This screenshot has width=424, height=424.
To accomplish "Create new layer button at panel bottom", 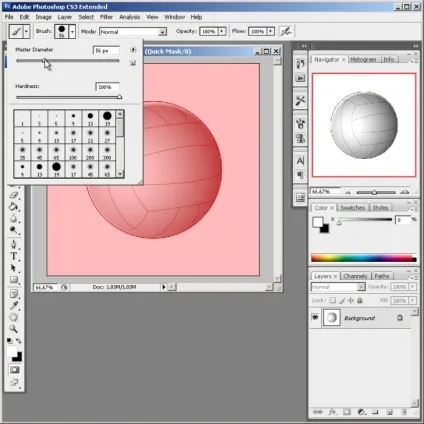I will tap(389, 412).
